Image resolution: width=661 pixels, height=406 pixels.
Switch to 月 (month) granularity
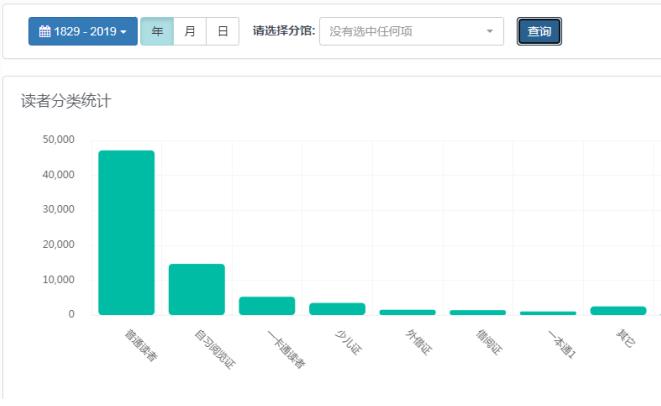pos(190,32)
